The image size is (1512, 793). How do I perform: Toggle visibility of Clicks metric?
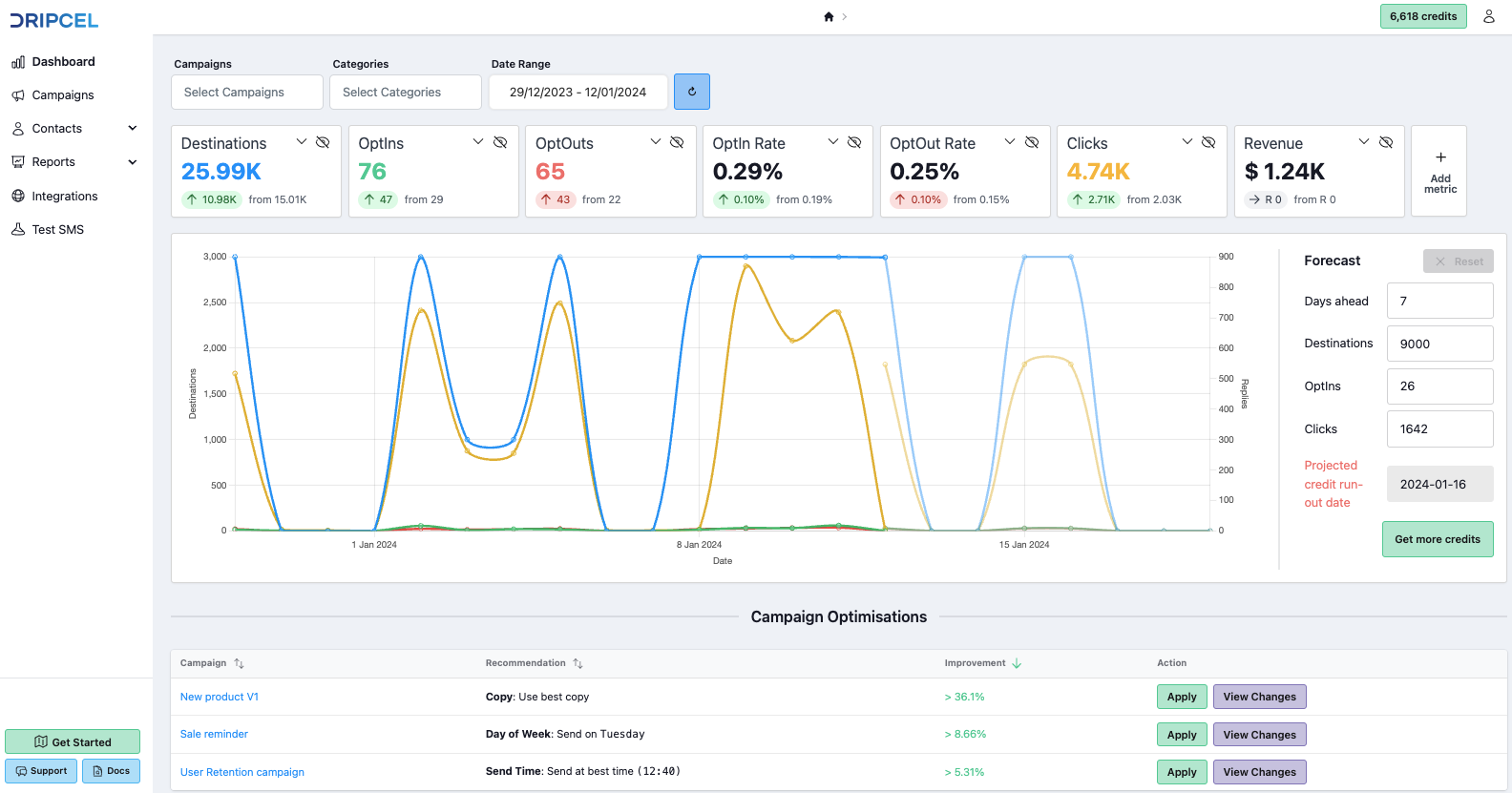[x=1208, y=142]
